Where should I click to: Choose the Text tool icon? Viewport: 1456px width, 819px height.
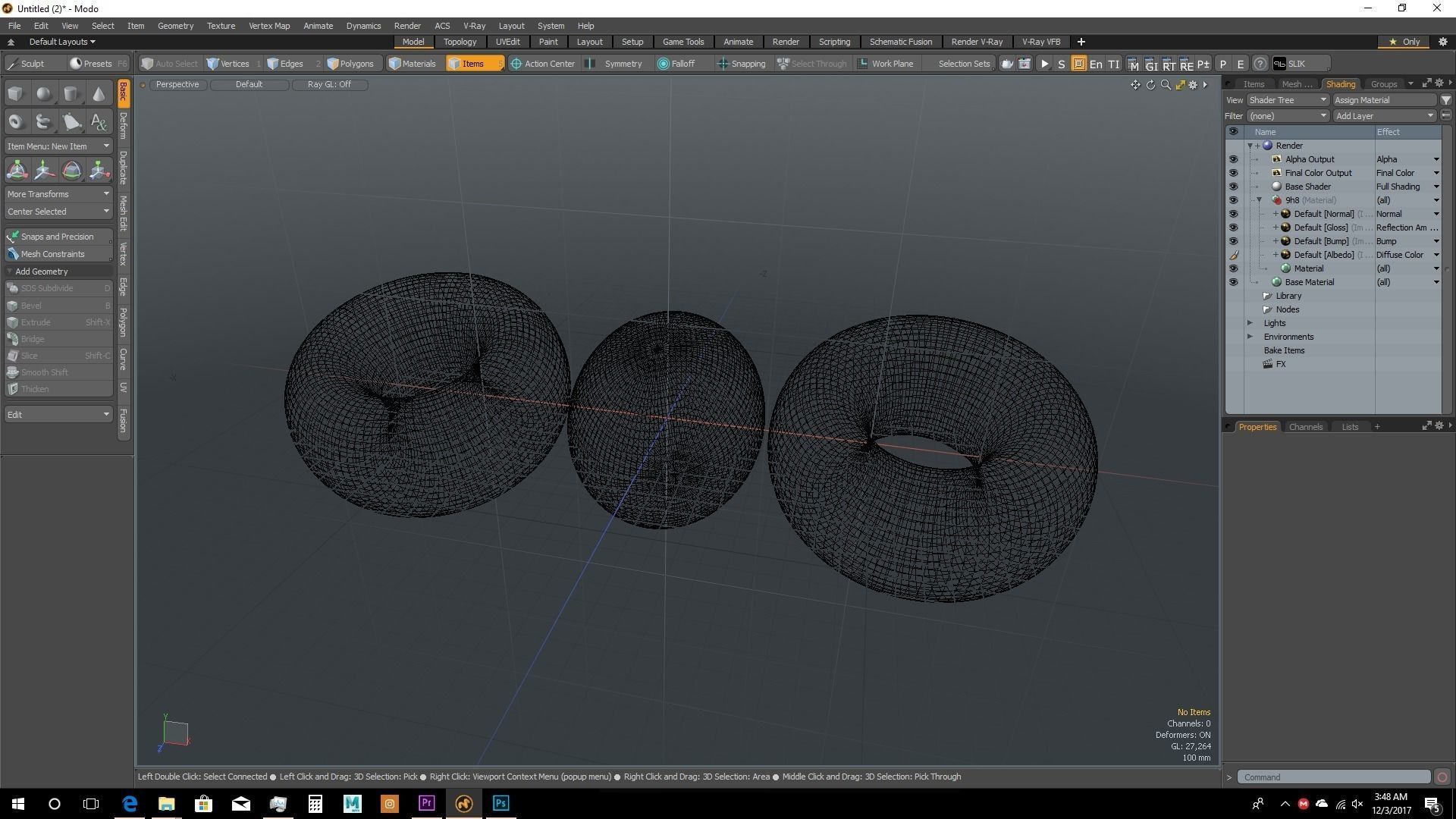click(x=99, y=121)
